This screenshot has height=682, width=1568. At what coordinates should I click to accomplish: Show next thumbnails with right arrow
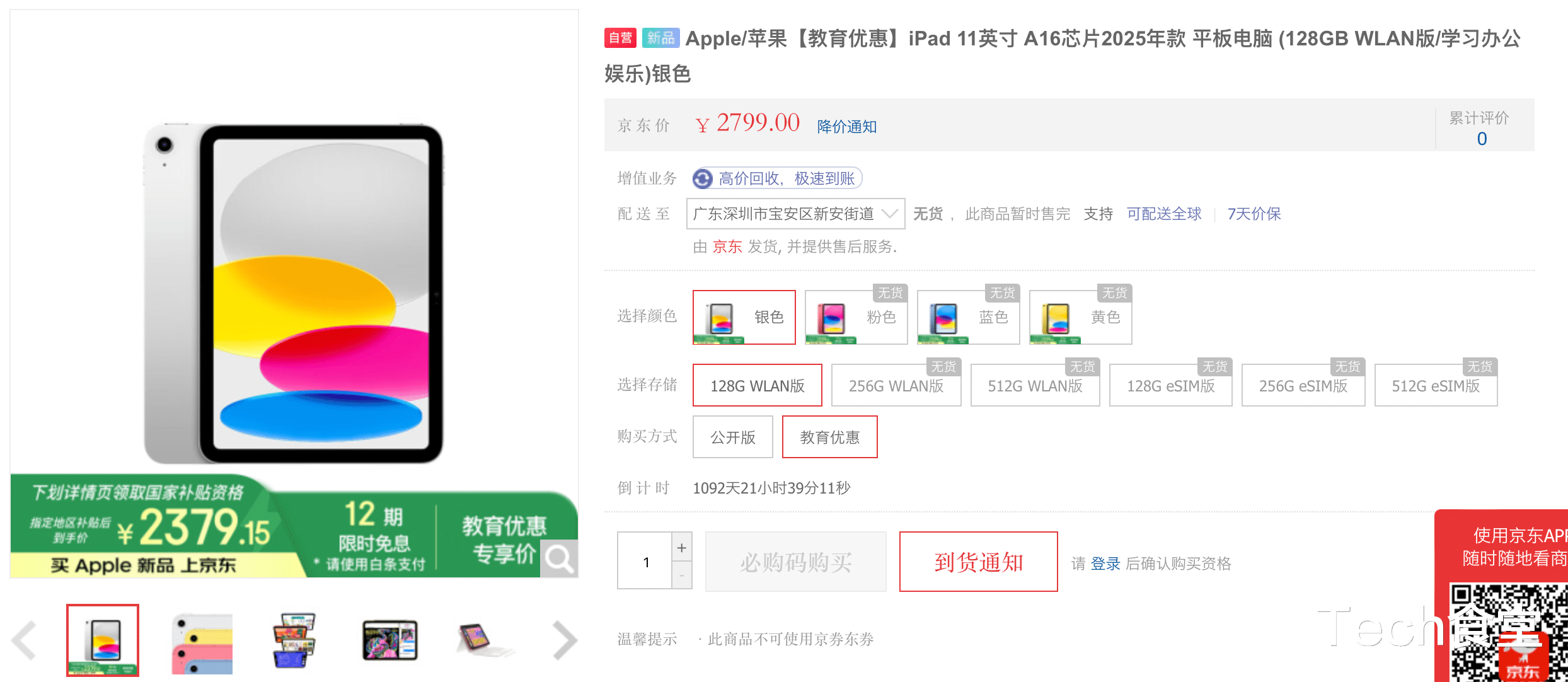pyautogui.click(x=565, y=640)
